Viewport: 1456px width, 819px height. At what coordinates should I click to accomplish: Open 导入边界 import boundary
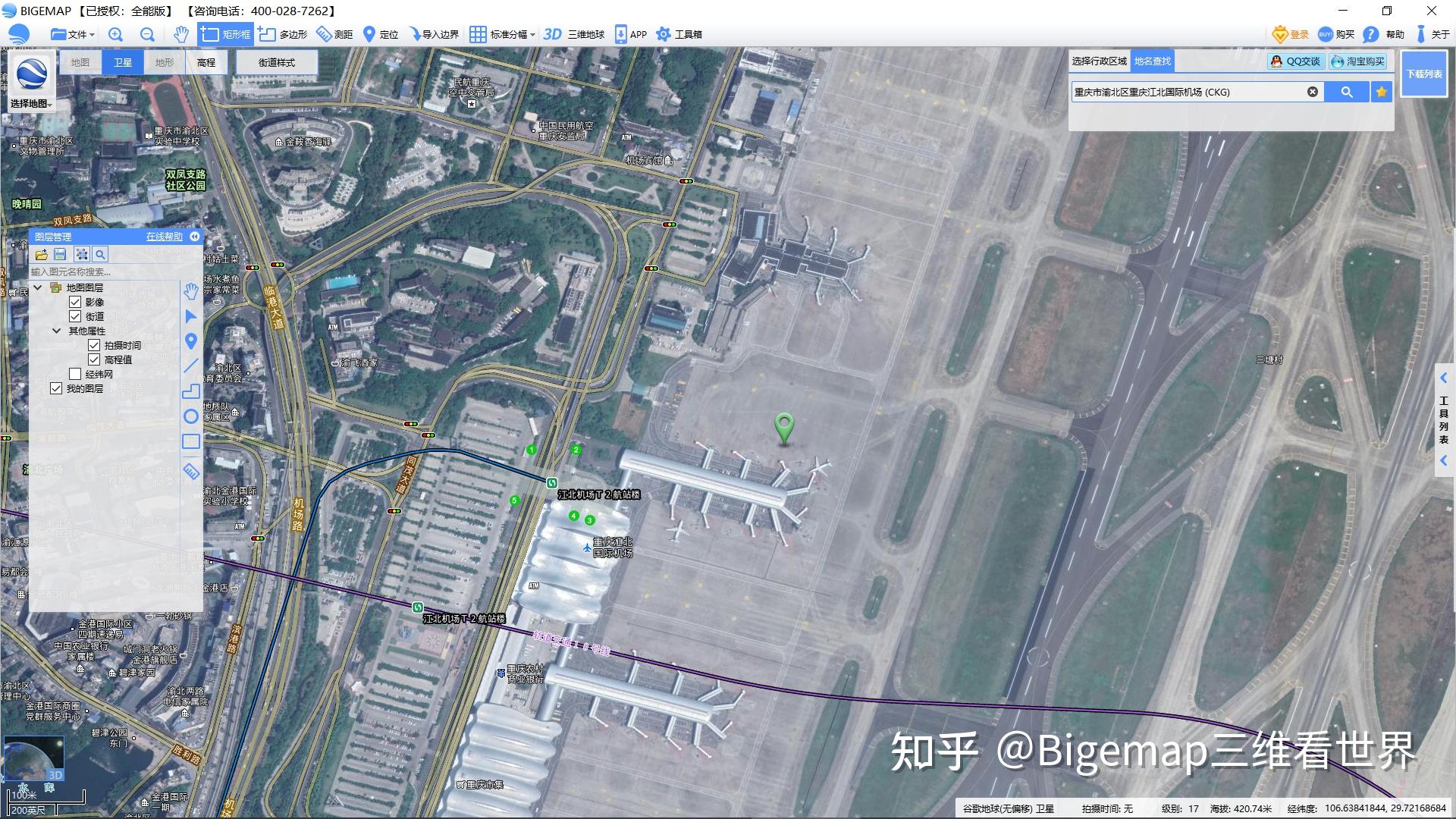tap(434, 34)
